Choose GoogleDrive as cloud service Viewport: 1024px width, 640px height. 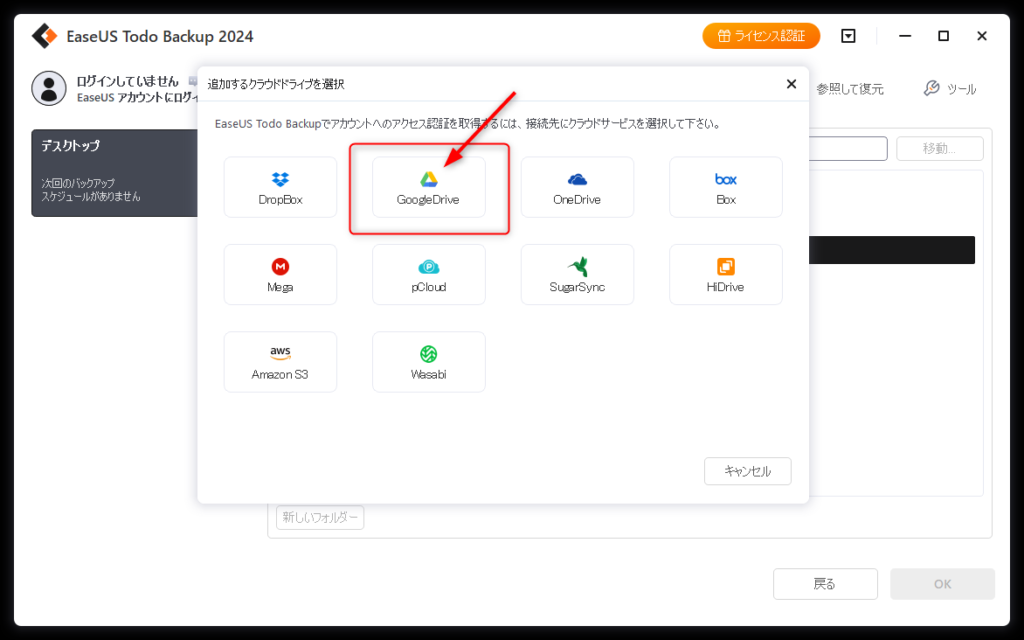tap(428, 187)
